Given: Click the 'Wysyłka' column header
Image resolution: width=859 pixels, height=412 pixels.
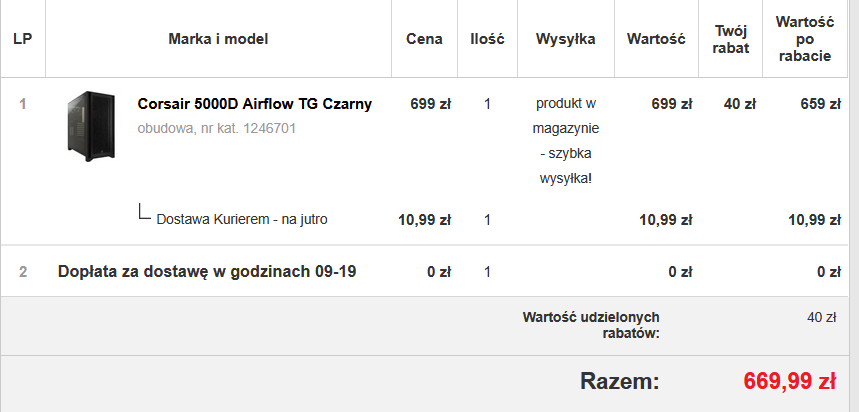Looking at the screenshot, I should 566,39.
